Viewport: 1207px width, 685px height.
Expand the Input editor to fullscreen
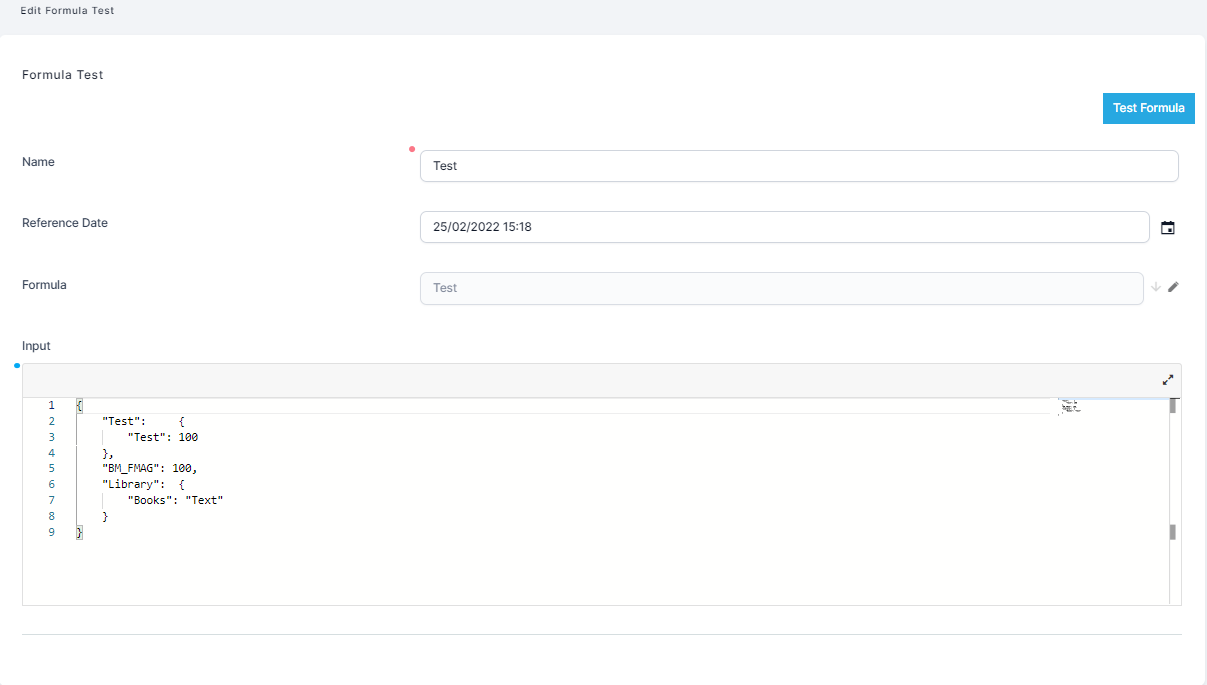coord(1167,380)
